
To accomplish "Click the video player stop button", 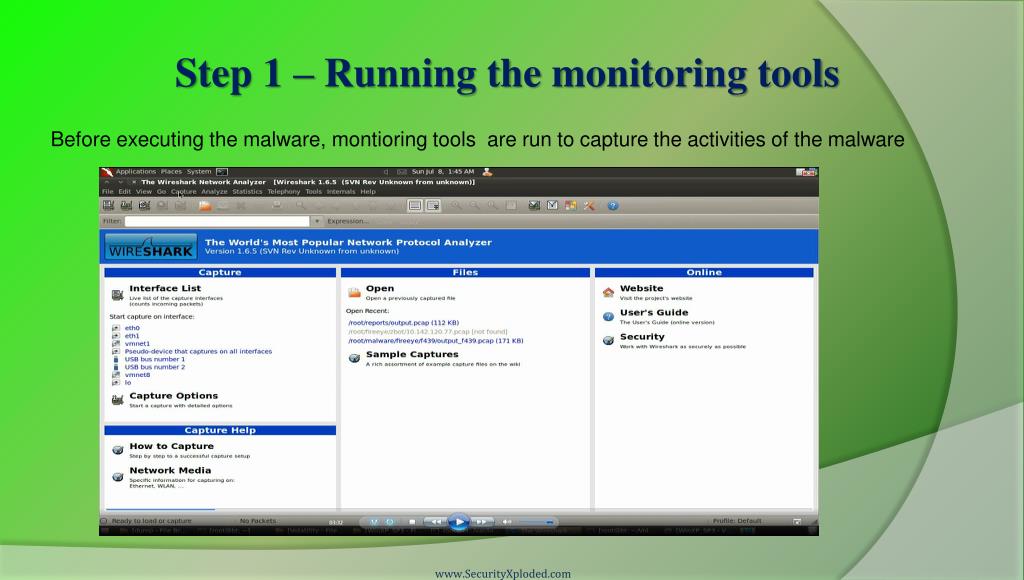I will (412, 522).
